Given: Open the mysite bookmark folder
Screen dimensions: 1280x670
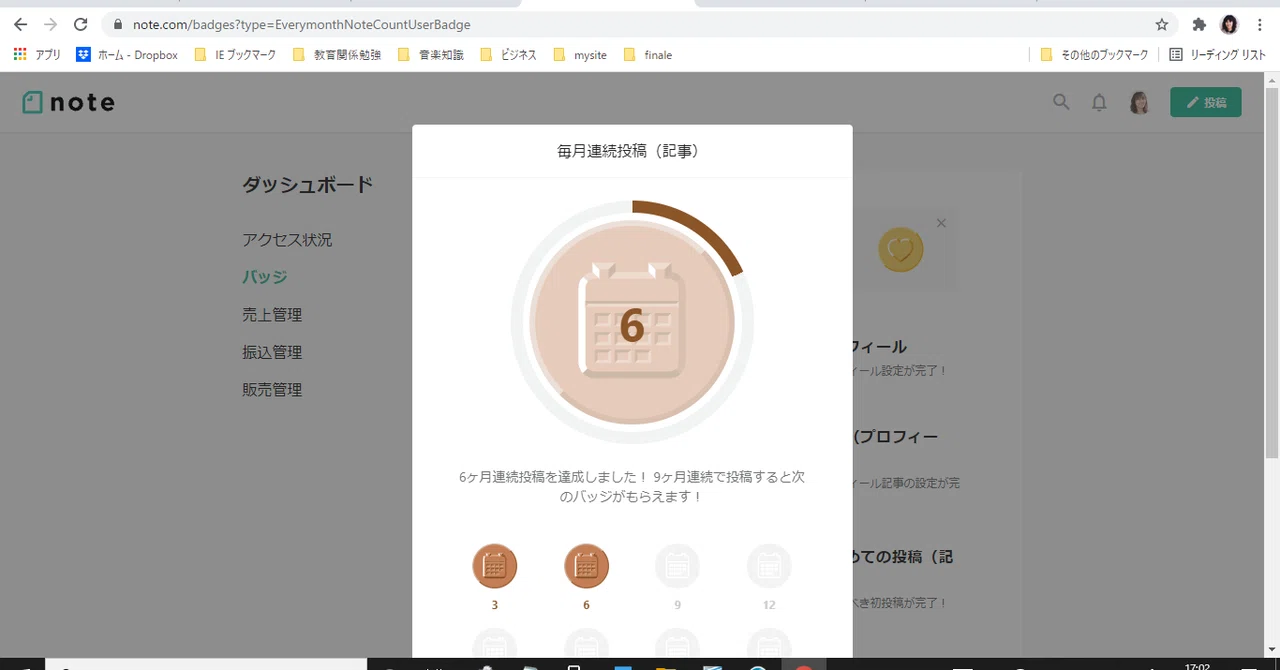Looking at the screenshot, I should (x=580, y=55).
